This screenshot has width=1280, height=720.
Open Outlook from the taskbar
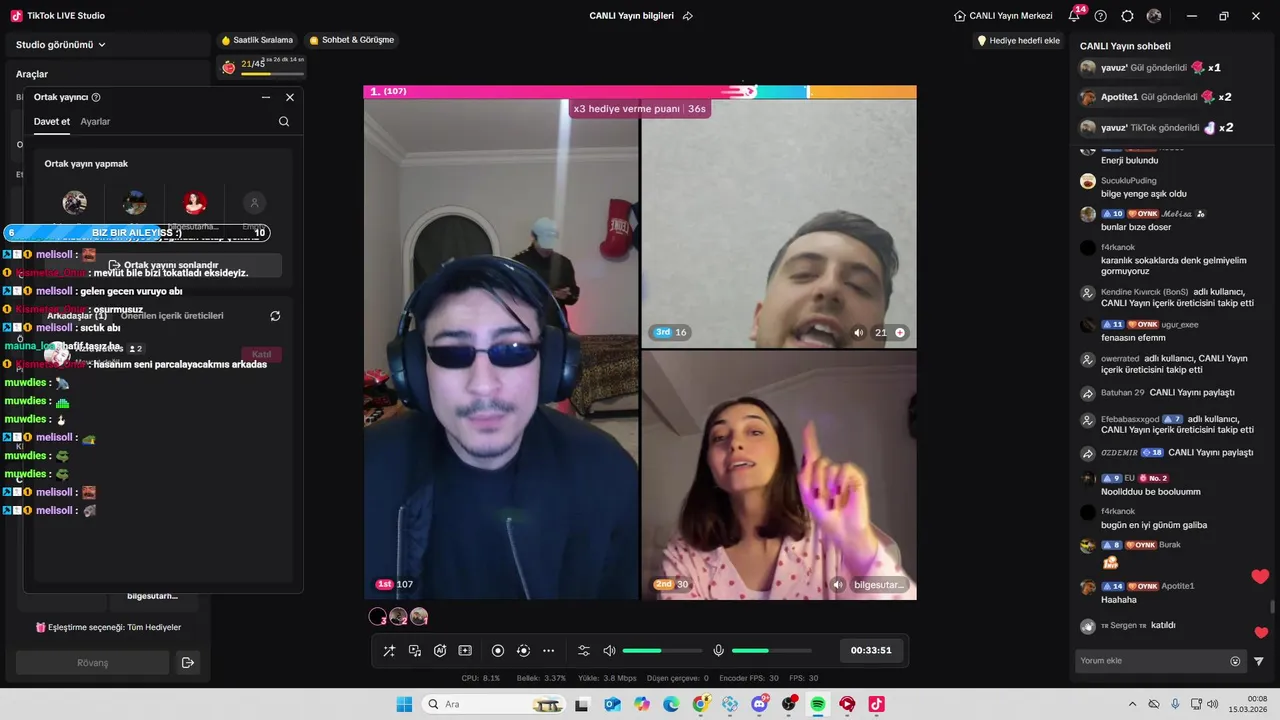click(x=612, y=704)
